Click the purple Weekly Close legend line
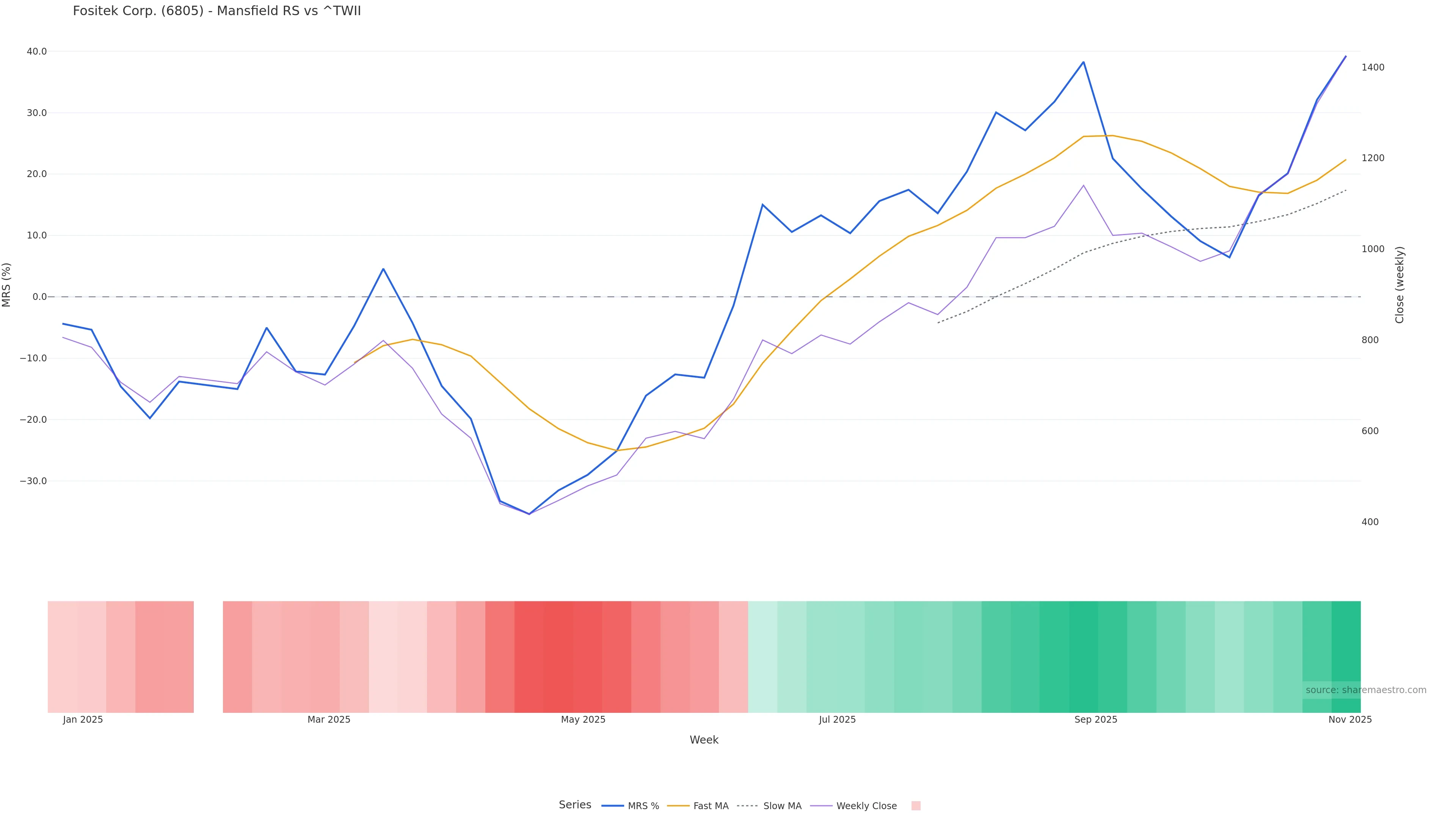This screenshot has height=819, width=1456. (821, 805)
